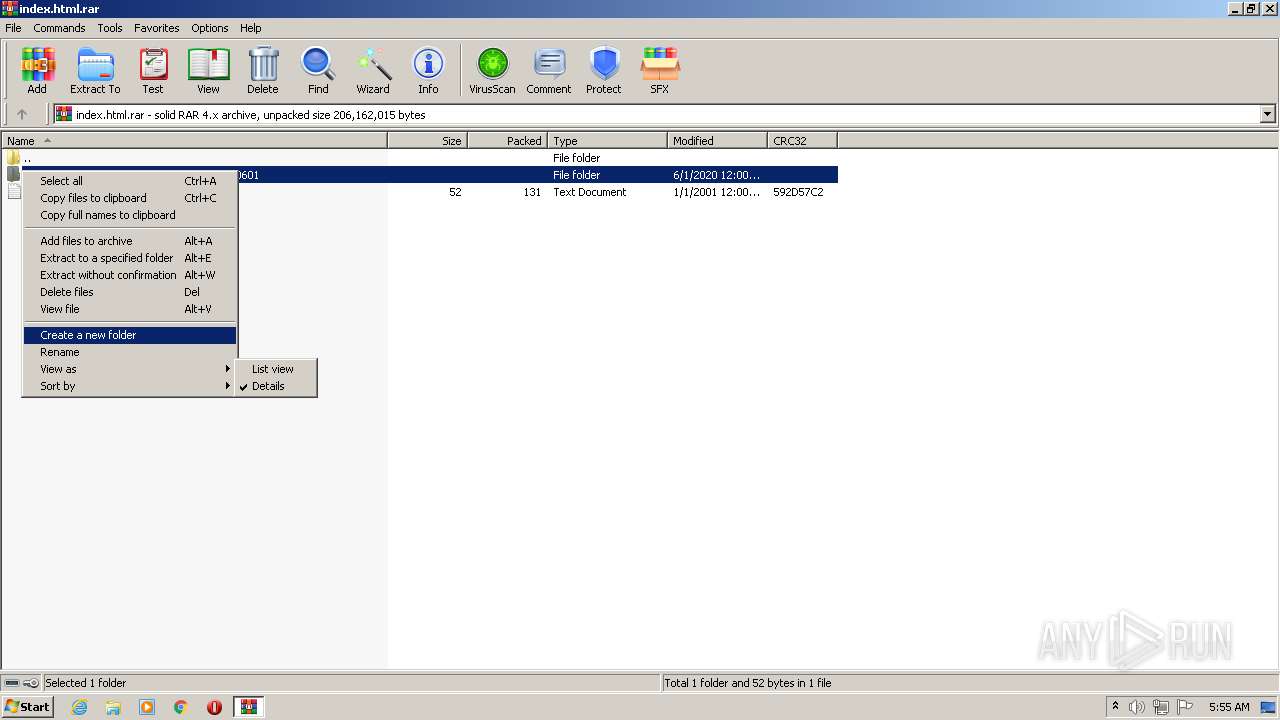Select Create a new folder
The width and height of the screenshot is (1280, 720).
130,335
